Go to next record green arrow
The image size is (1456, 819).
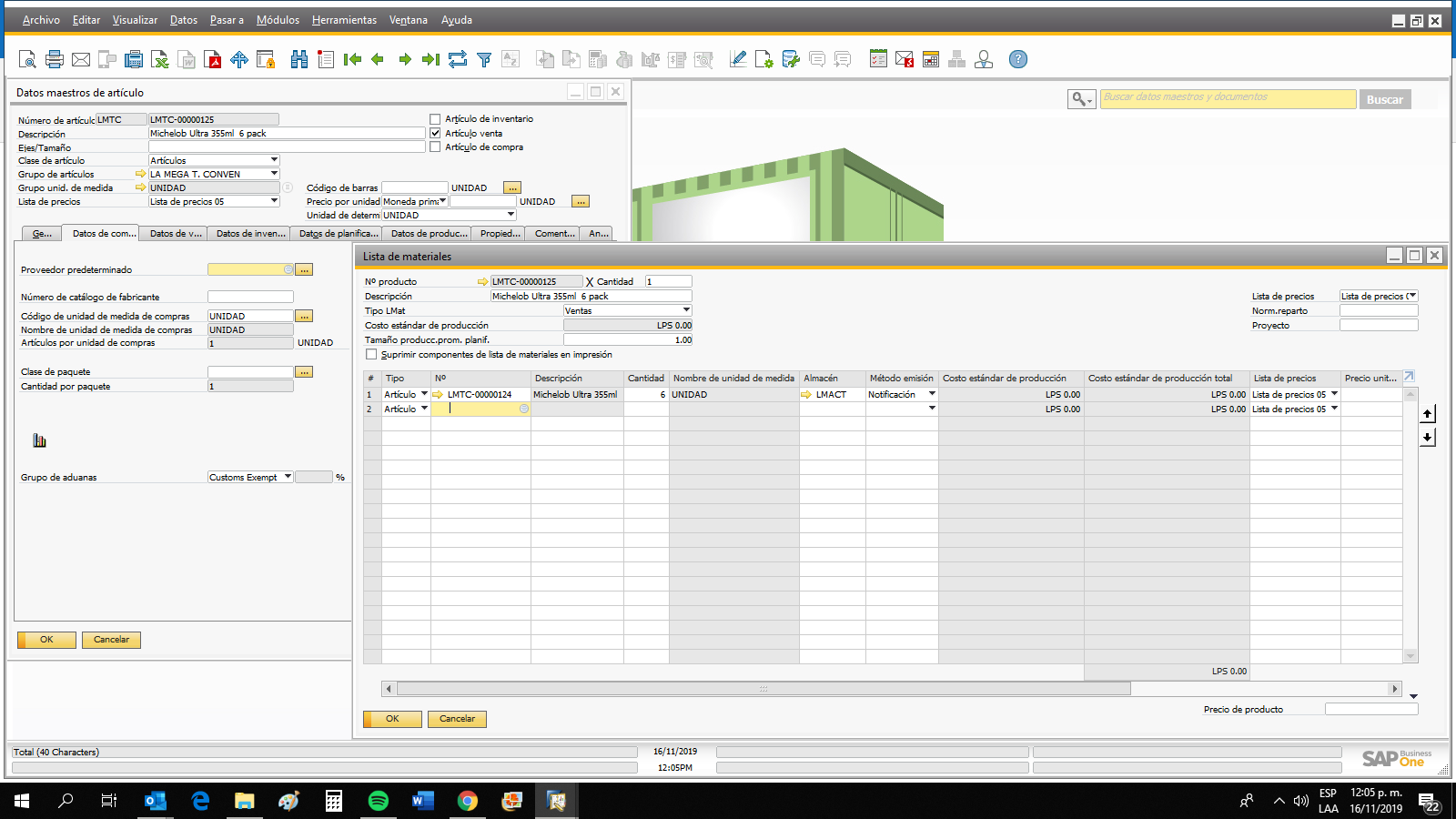point(405,59)
